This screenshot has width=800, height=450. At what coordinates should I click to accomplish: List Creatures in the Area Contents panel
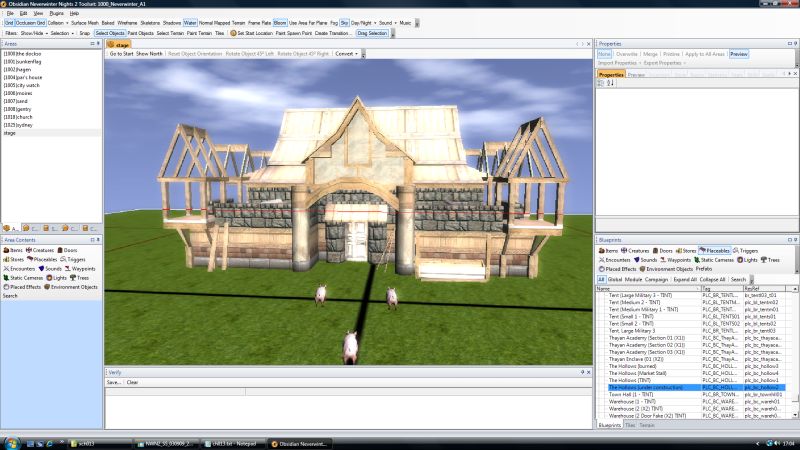[39, 250]
